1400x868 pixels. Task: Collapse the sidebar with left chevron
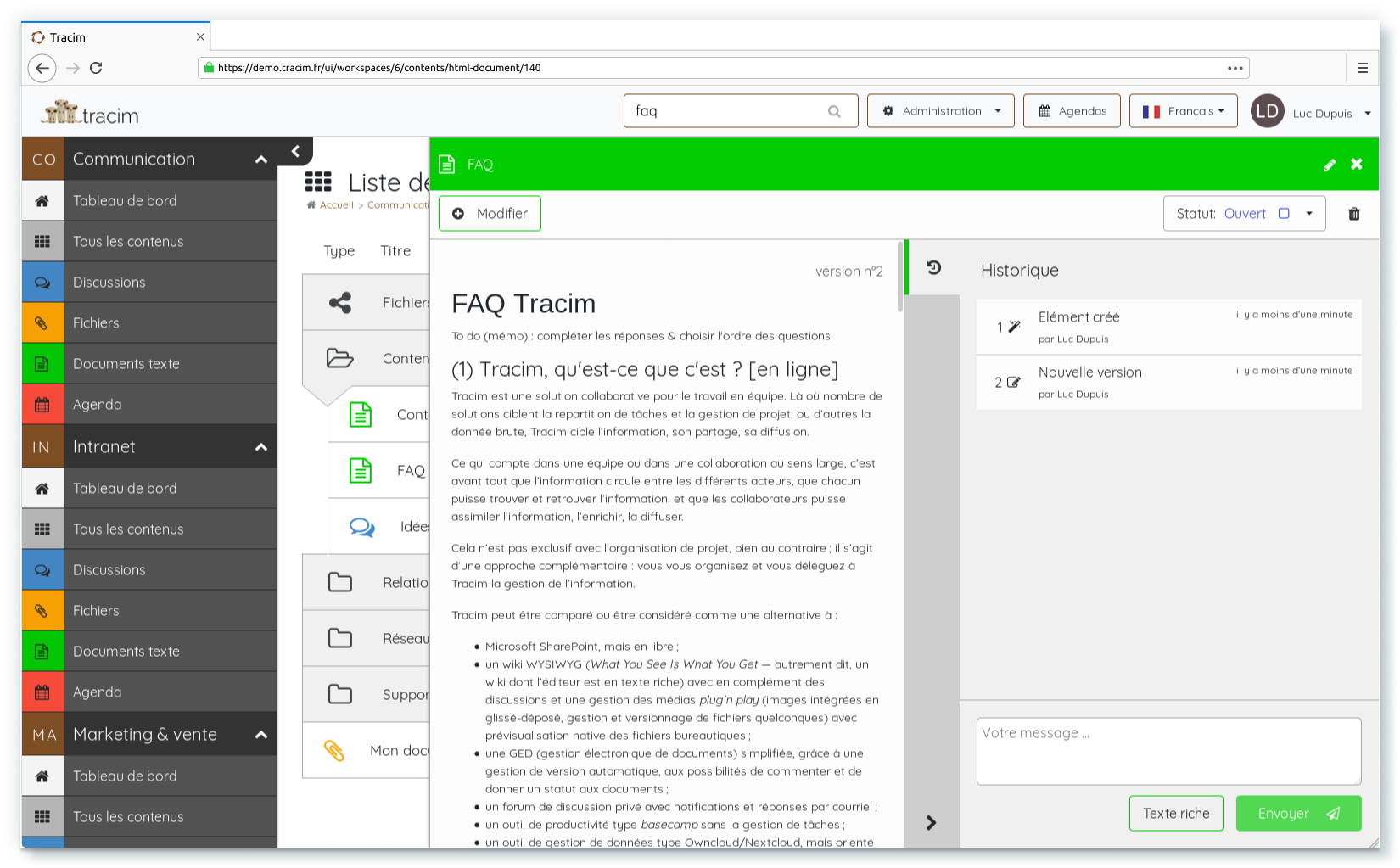[x=295, y=151]
